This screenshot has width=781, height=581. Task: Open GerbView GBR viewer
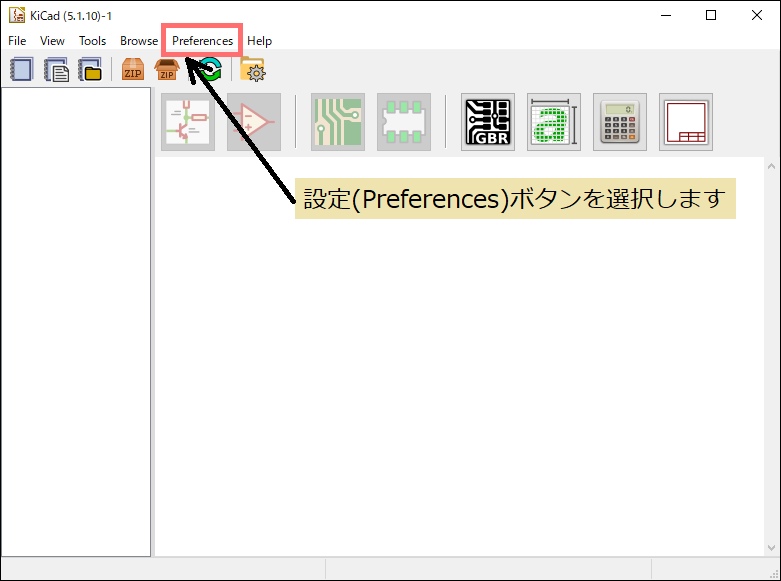[x=488, y=122]
